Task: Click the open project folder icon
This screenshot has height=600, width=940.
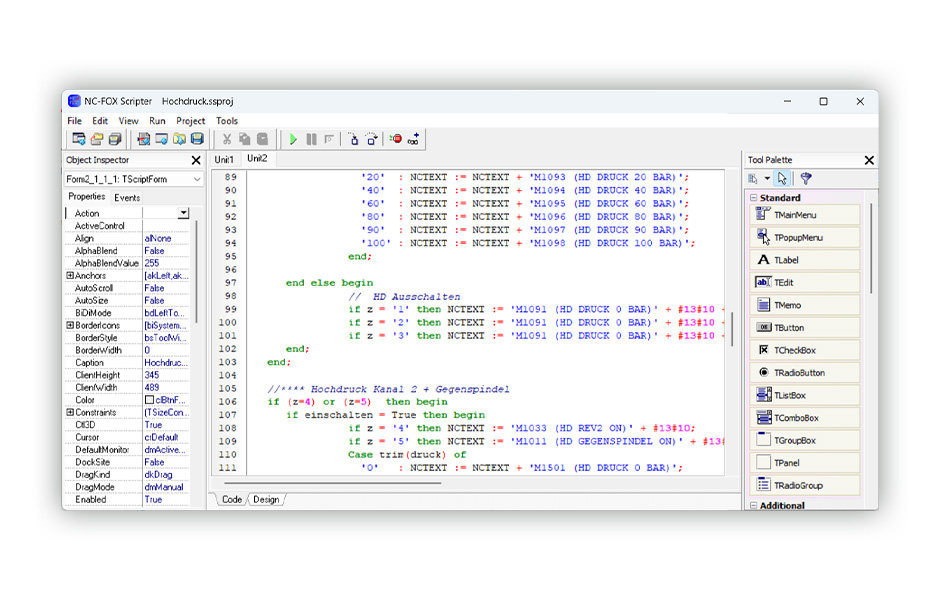Action: point(97,139)
